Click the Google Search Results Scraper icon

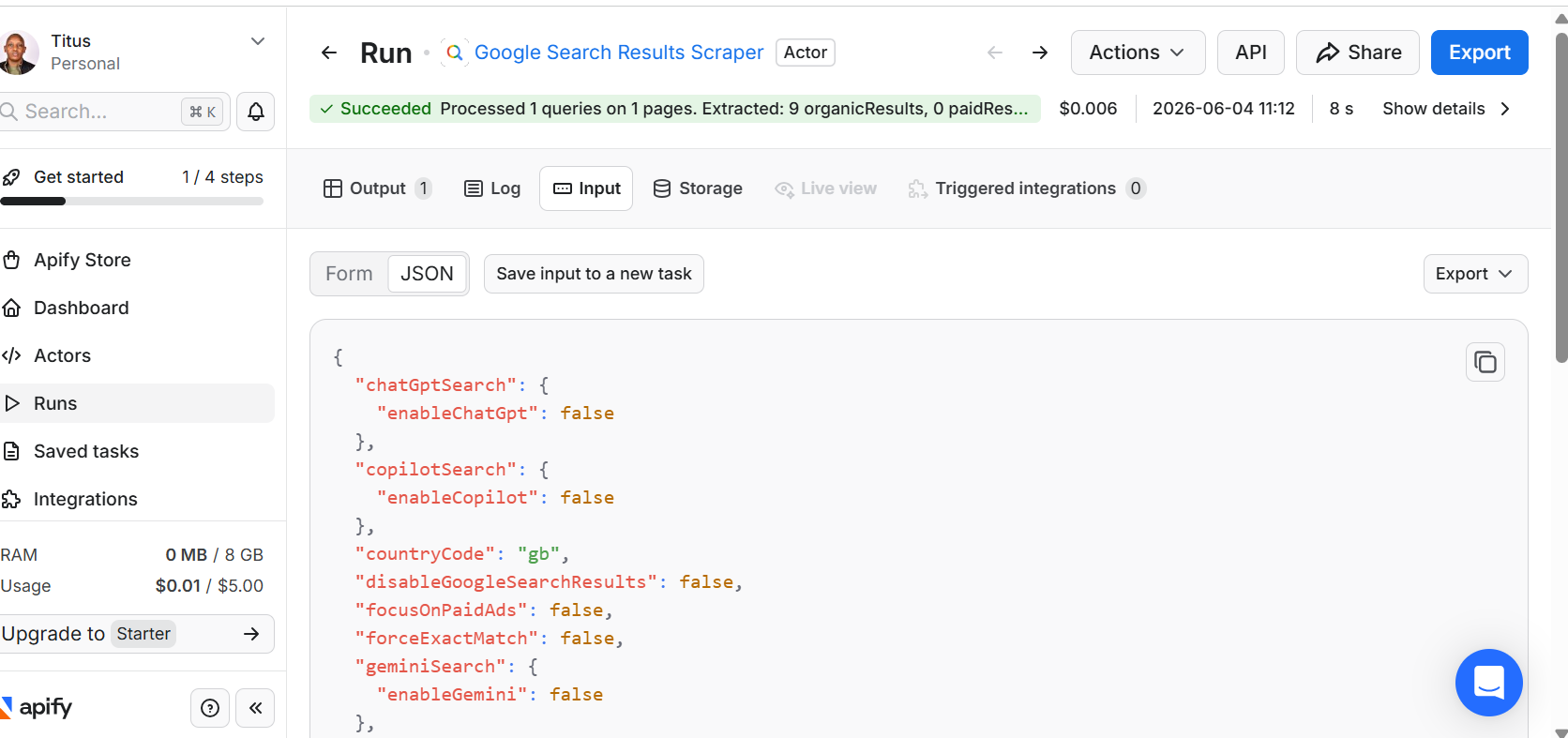click(455, 53)
